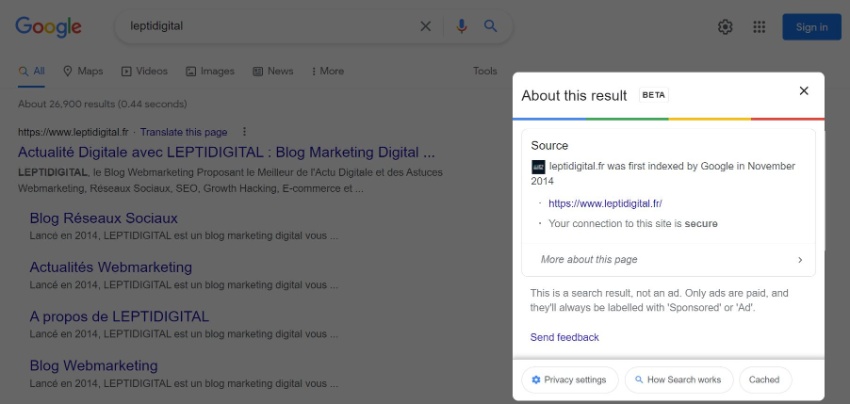
Task: Select the Videos tab
Action: [x=144, y=71]
